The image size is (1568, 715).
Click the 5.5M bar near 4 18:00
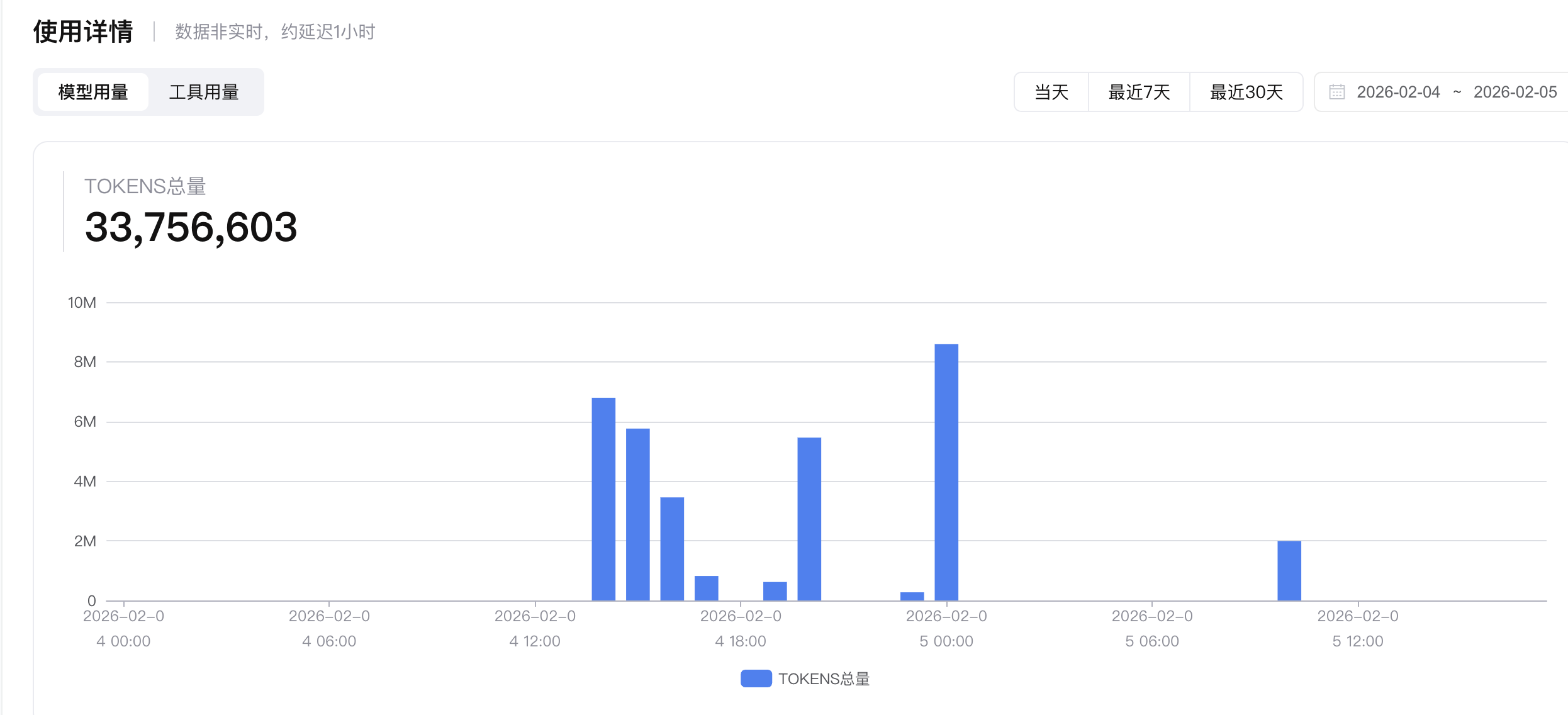tap(809, 516)
